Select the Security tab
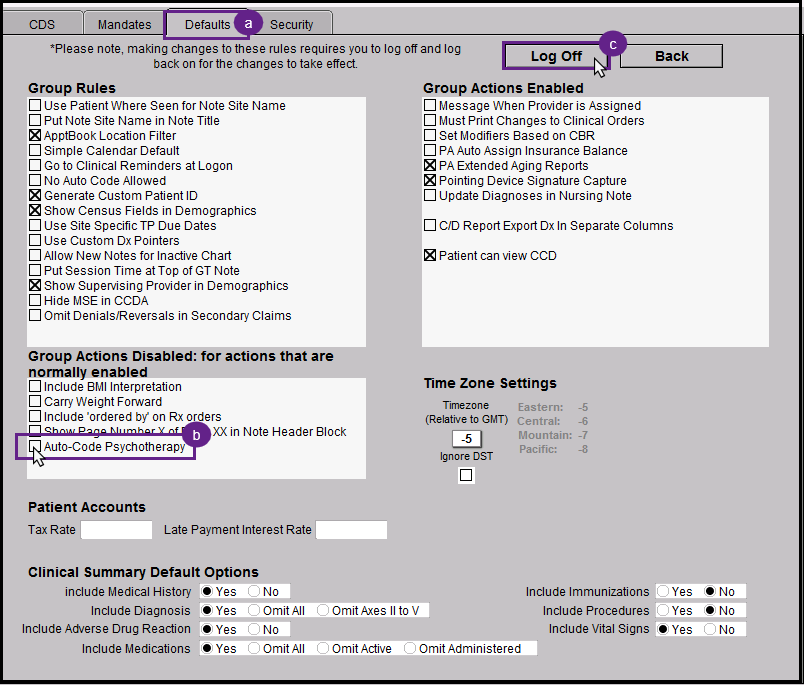 (291, 24)
